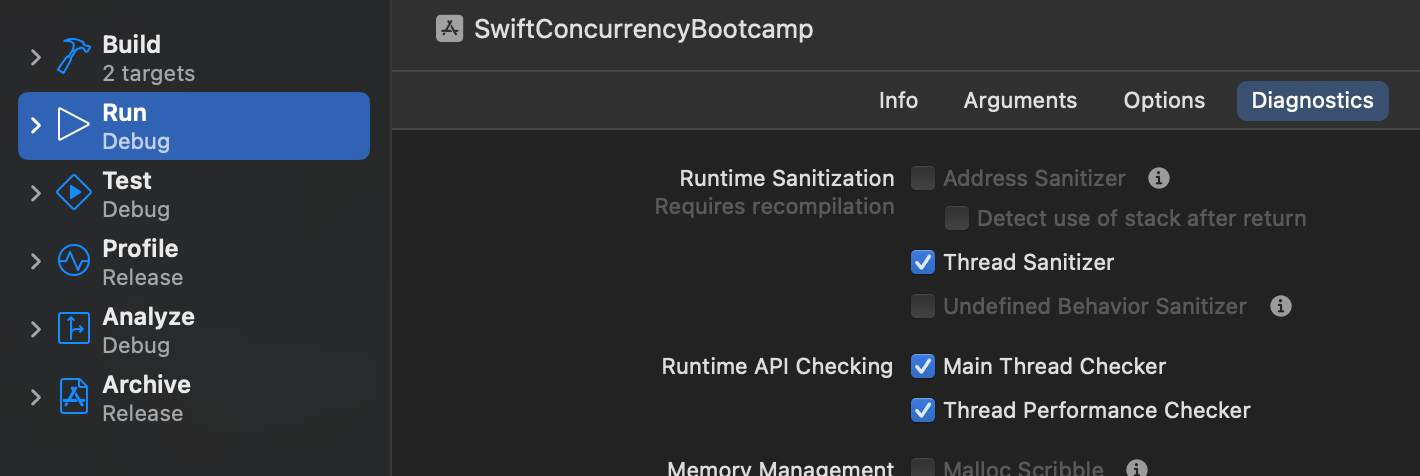Uncheck the Main Thread Checker
This screenshot has height=476, width=1420.
click(x=923, y=366)
